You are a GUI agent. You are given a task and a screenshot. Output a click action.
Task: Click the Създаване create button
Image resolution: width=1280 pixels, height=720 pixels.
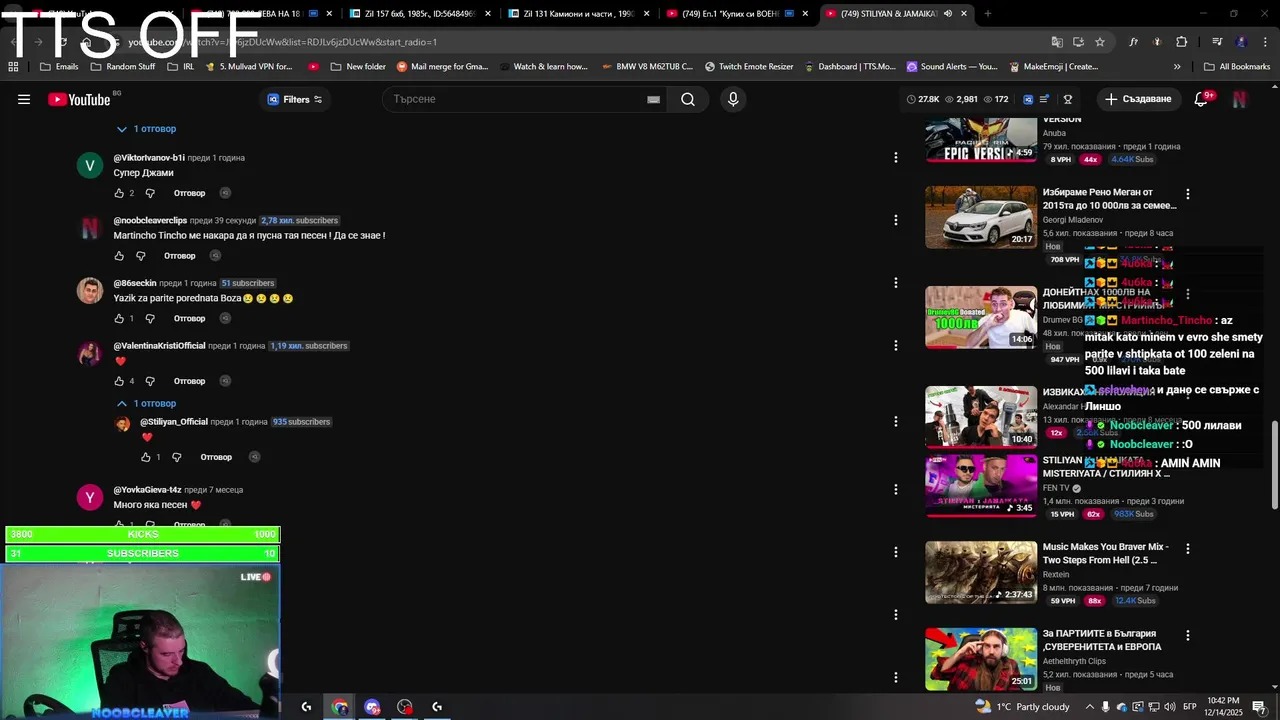(1138, 99)
